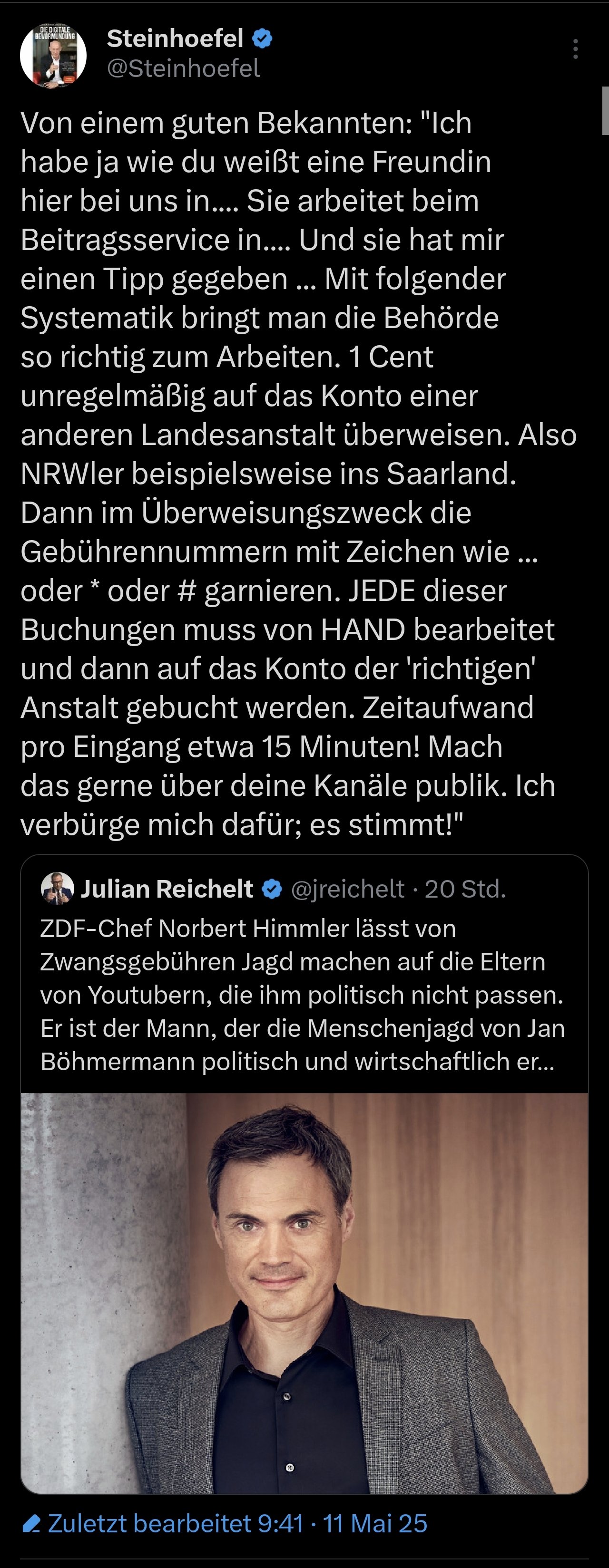Open the Steinhoefel display name link
This screenshot has height=1568, width=609.
[175, 39]
